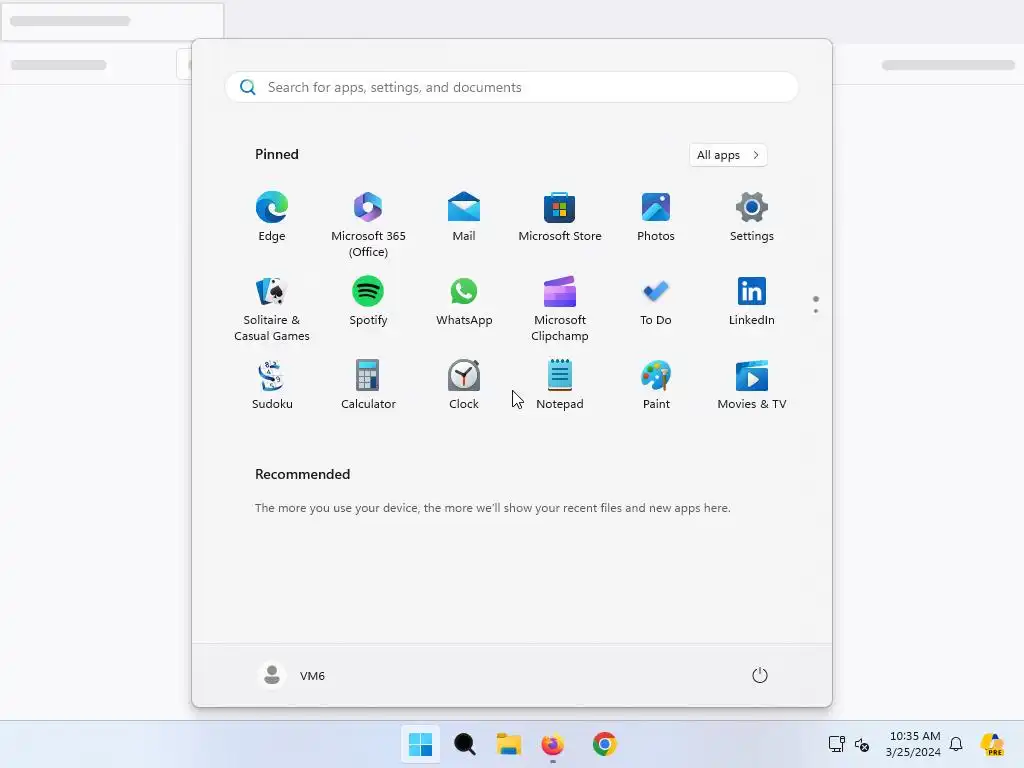Open the Mail app
The image size is (1024, 768).
(x=464, y=217)
